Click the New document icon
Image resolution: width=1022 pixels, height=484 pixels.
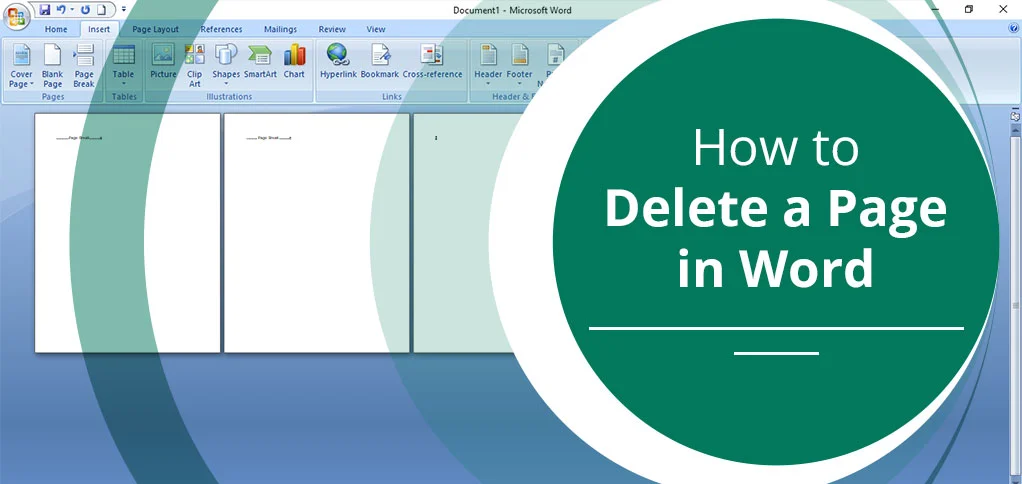[101, 10]
